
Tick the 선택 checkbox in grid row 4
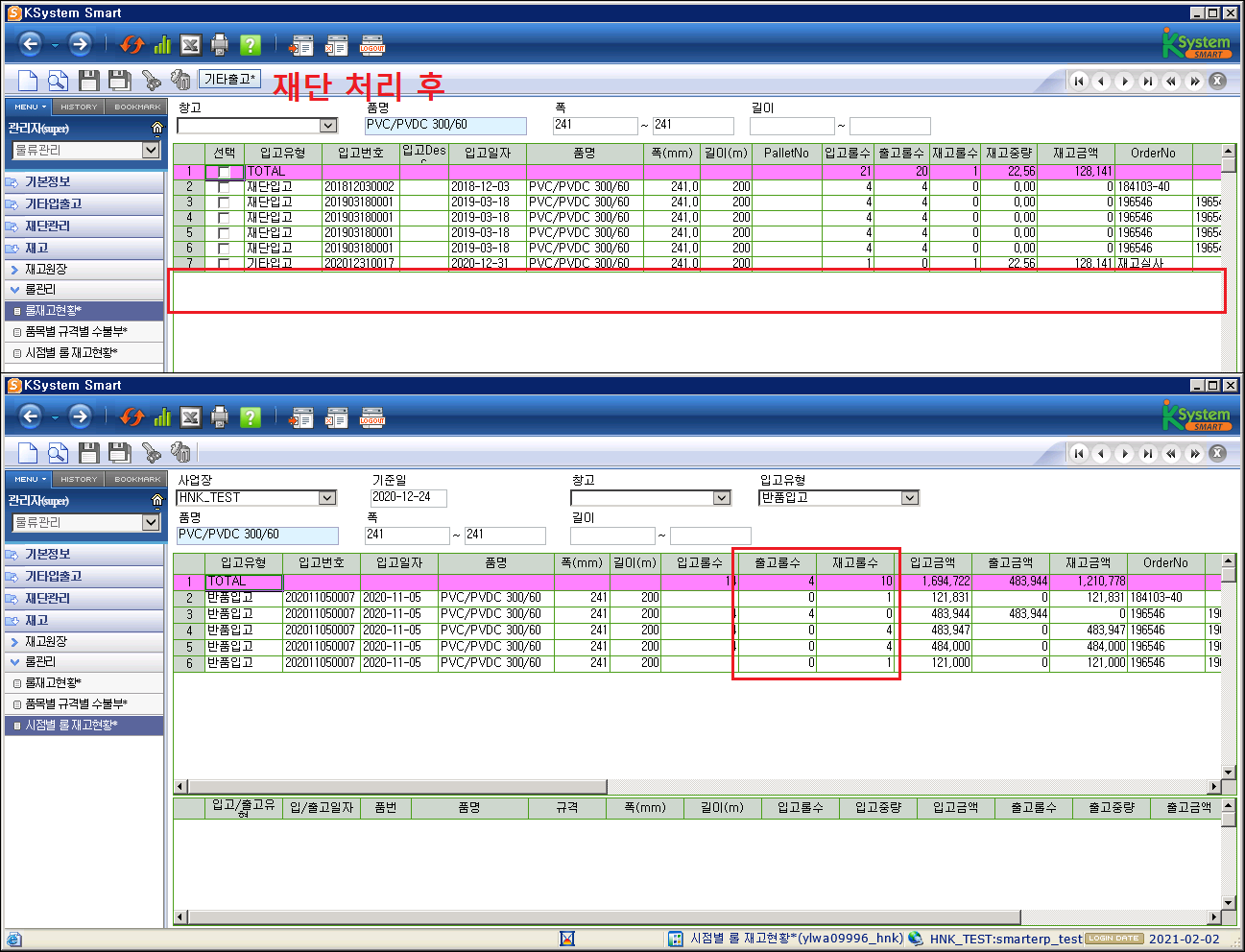pyautogui.click(x=224, y=218)
